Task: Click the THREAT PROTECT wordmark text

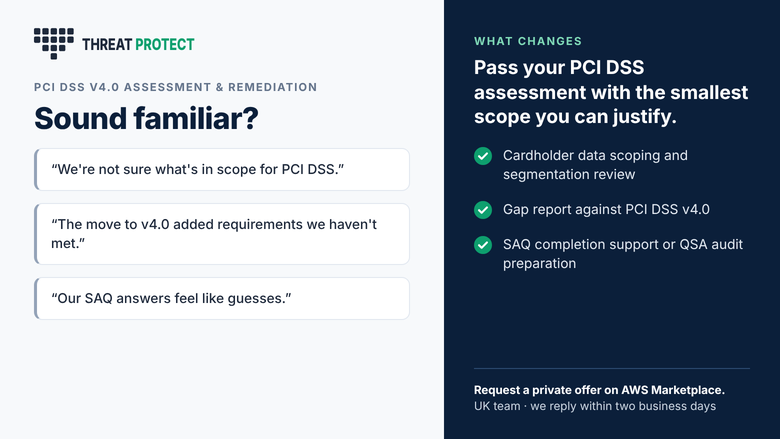Action: tap(138, 45)
